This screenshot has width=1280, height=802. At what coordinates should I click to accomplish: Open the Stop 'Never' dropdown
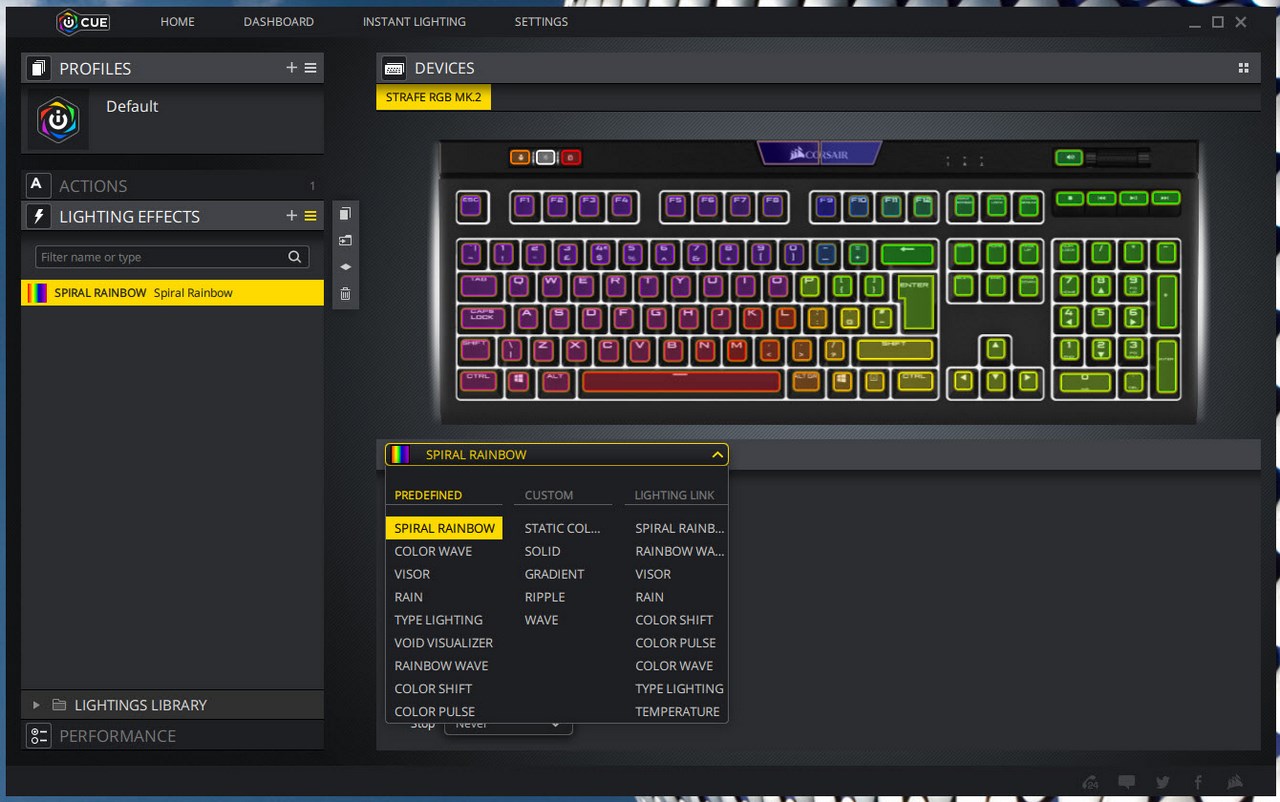tap(508, 726)
